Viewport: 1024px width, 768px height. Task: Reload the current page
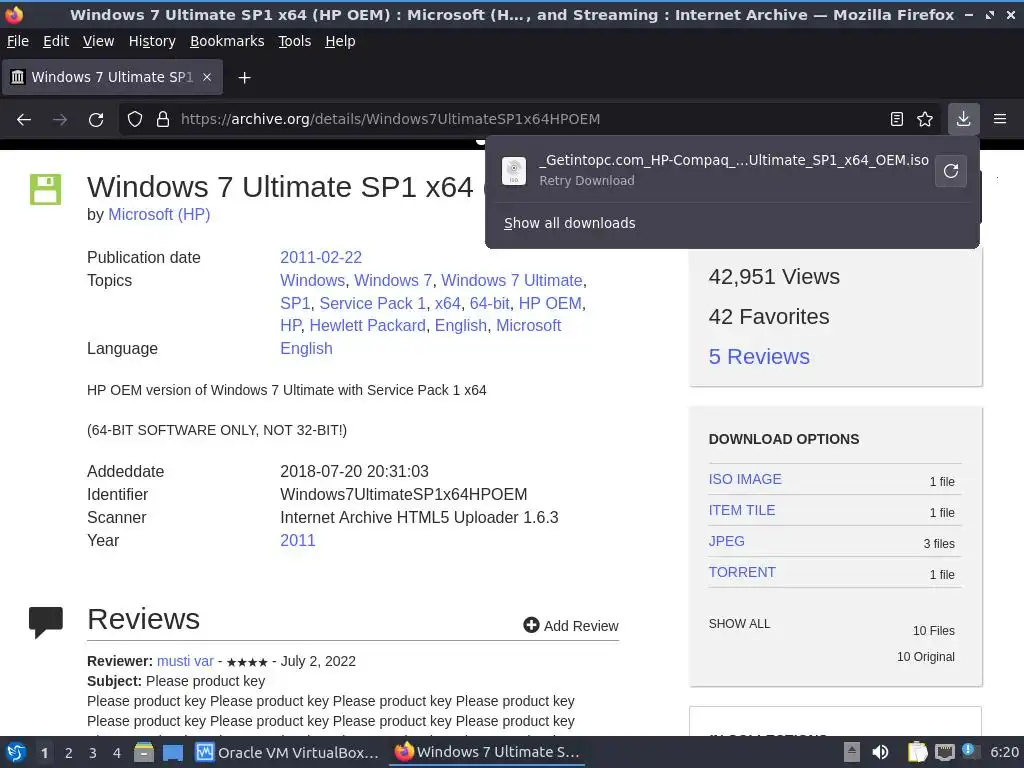tap(96, 120)
